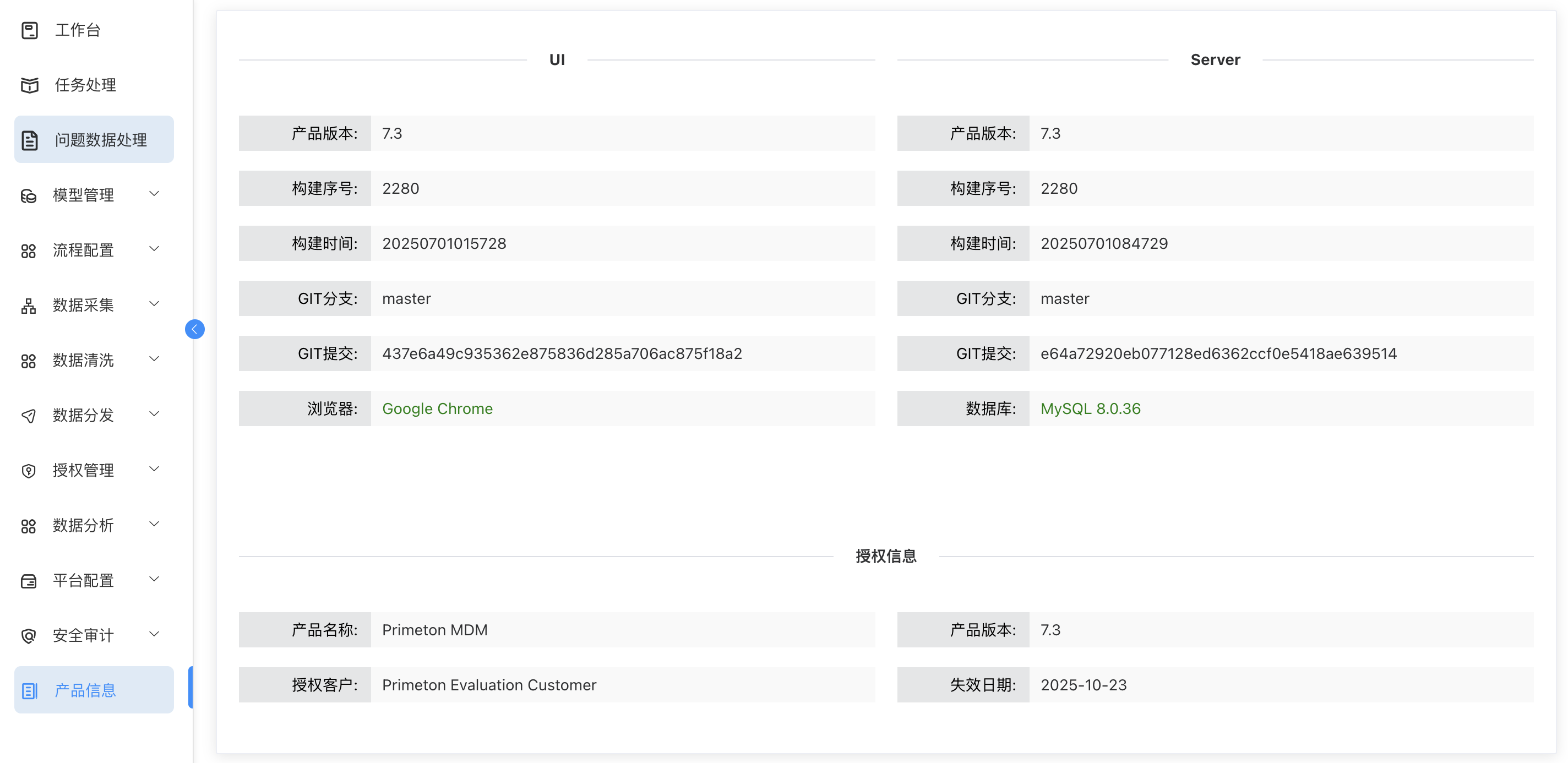Select the 安全审计 audit icon
The image size is (1568, 763).
click(x=29, y=635)
